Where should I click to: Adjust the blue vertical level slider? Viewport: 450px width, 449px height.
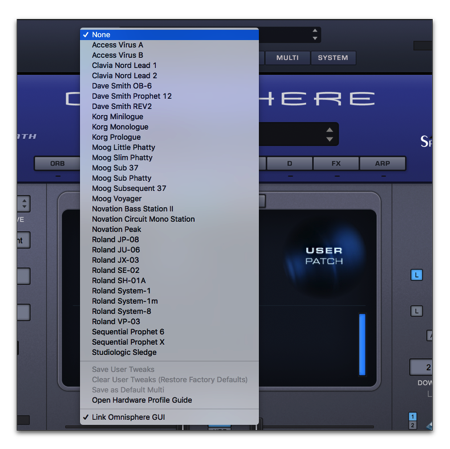pos(362,344)
